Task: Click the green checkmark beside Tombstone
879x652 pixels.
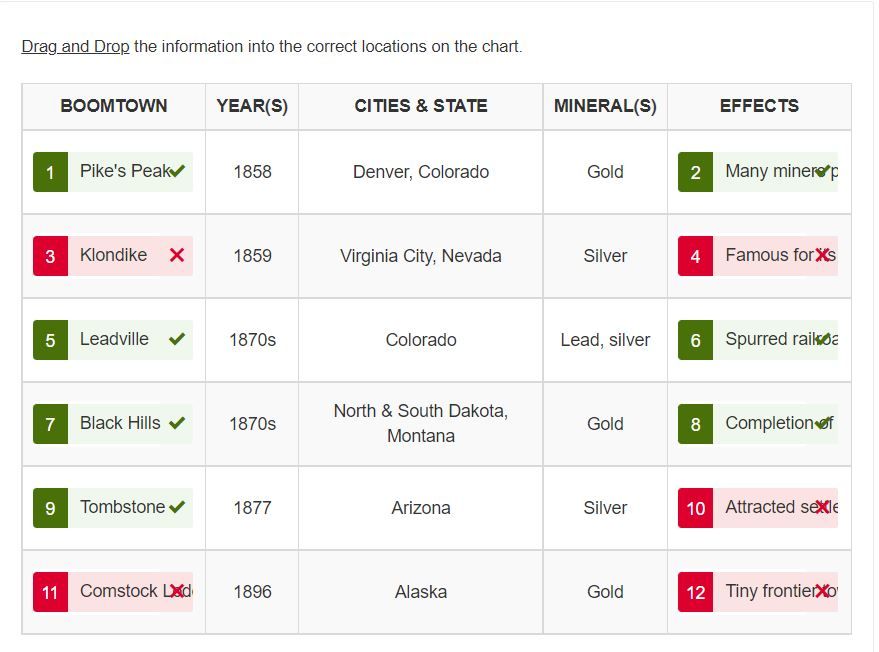Action: 177,507
